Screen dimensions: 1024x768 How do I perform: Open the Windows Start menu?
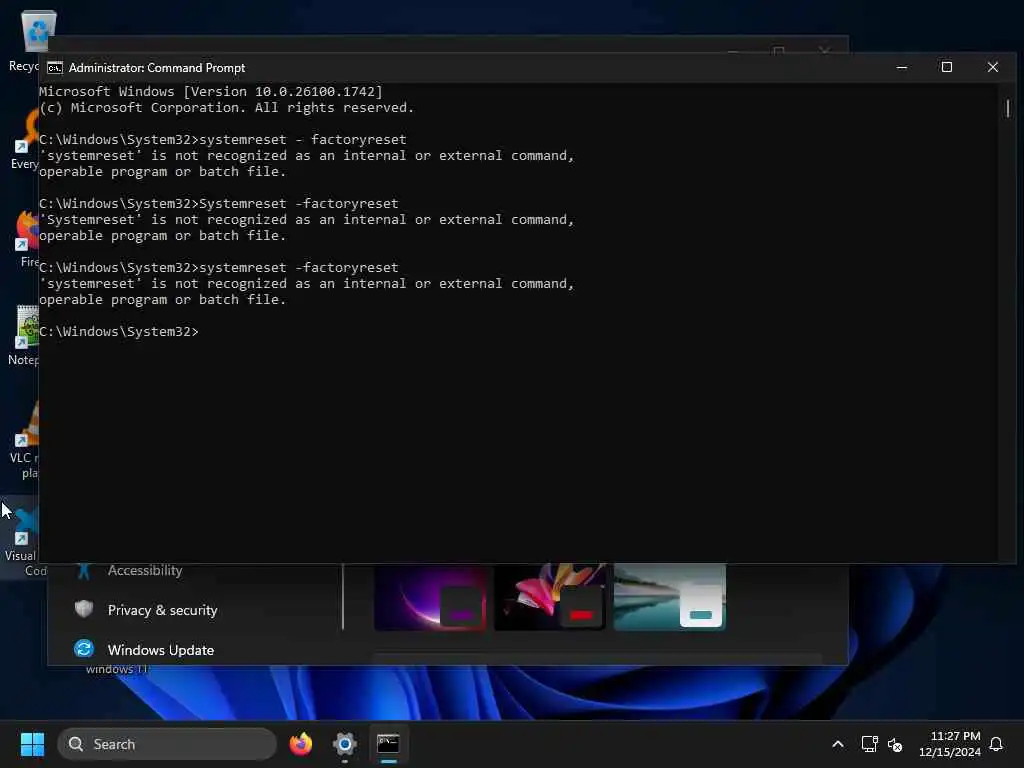pyautogui.click(x=32, y=744)
